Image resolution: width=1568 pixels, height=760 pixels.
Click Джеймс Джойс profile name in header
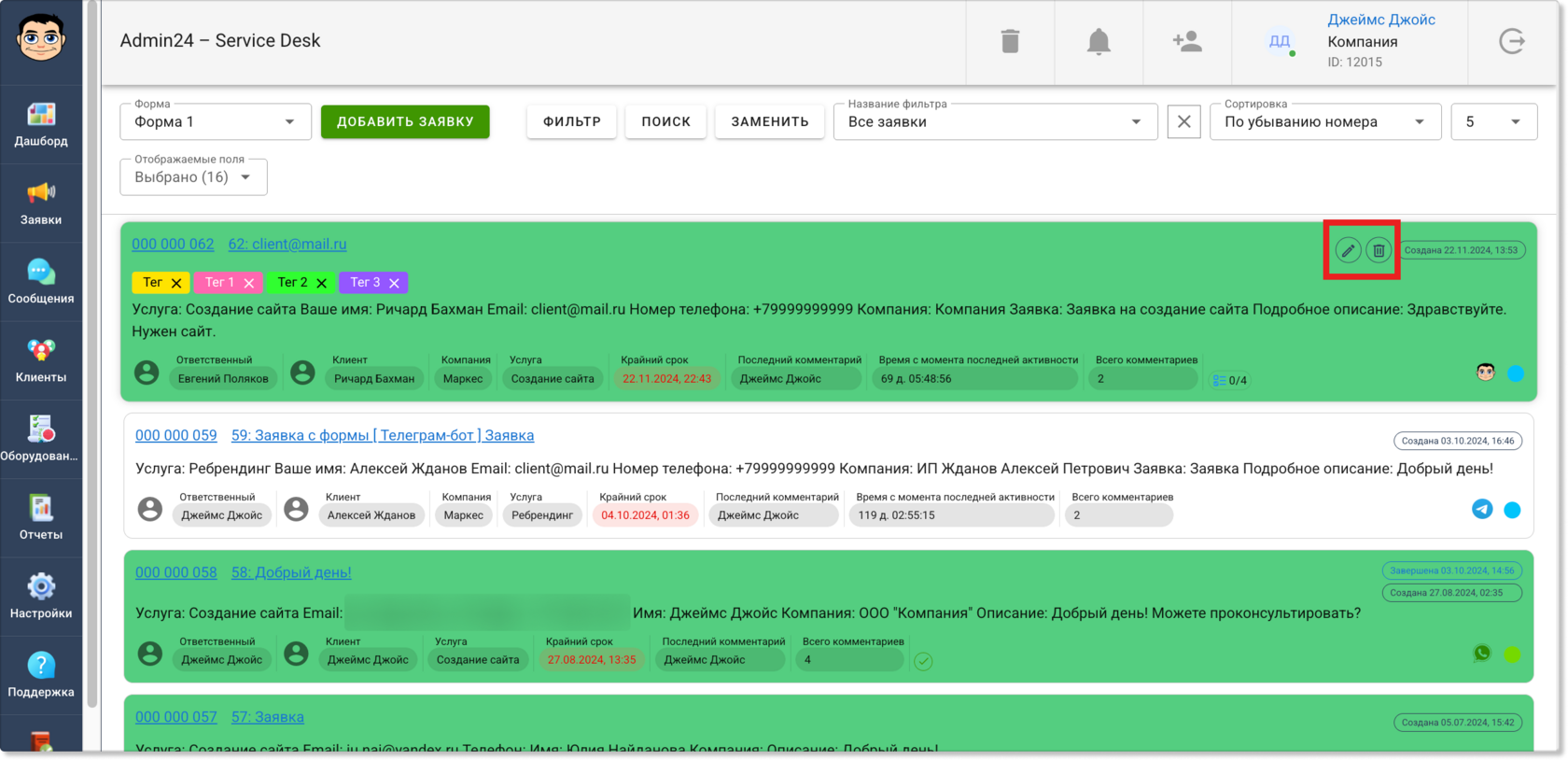[x=1381, y=20]
